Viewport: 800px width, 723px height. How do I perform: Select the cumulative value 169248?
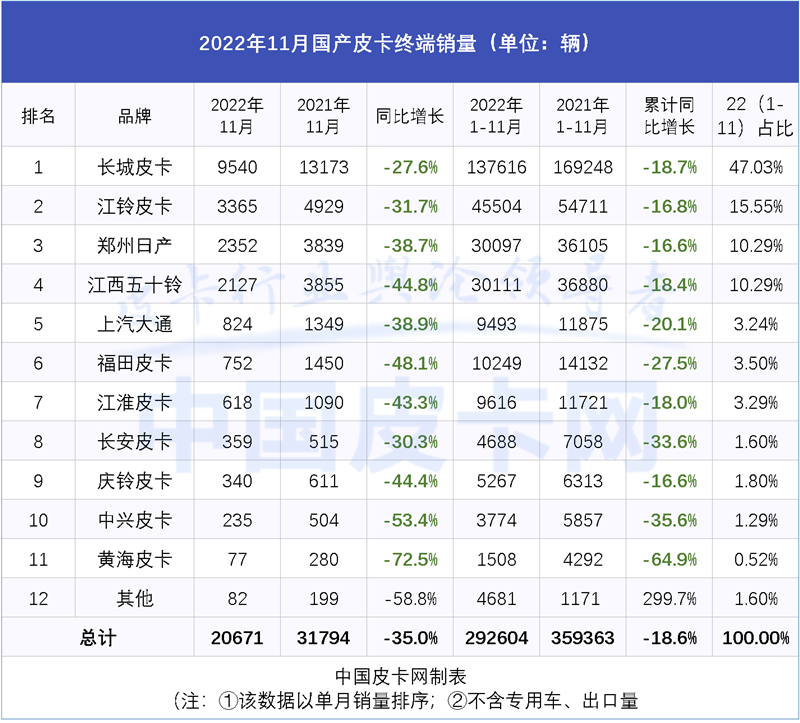tap(583, 167)
